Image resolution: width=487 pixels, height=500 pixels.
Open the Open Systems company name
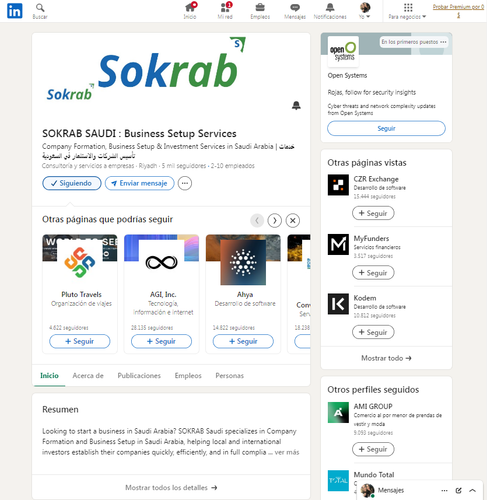click(347, 75)
